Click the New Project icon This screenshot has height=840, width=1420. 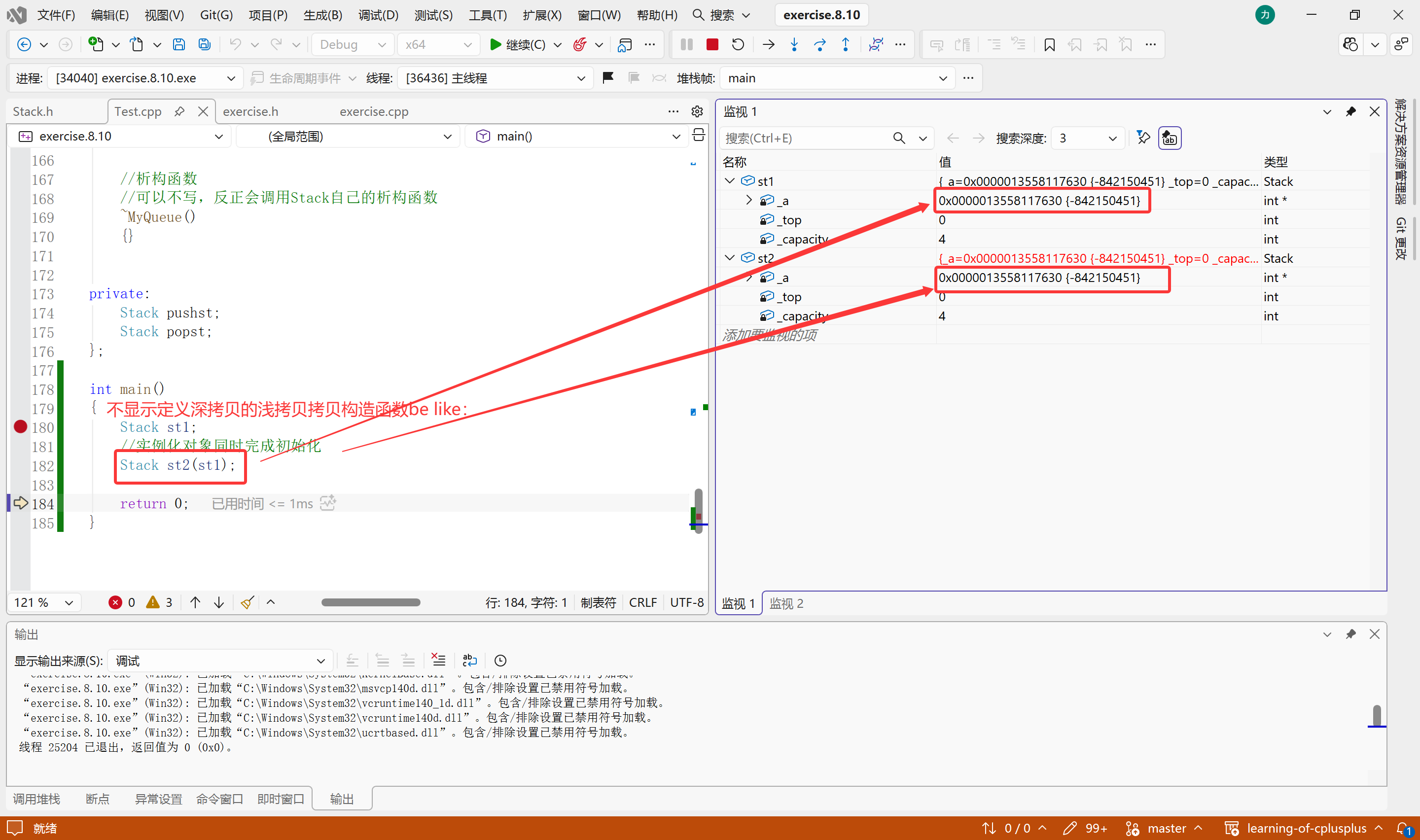click(x=96, y=44)
